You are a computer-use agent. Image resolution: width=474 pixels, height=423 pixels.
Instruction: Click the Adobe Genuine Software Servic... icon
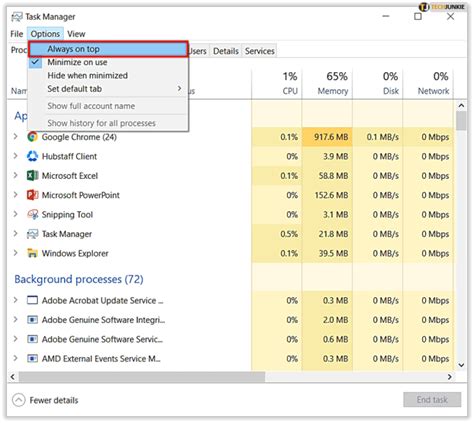pyautogui.click(x=32, y=339)
